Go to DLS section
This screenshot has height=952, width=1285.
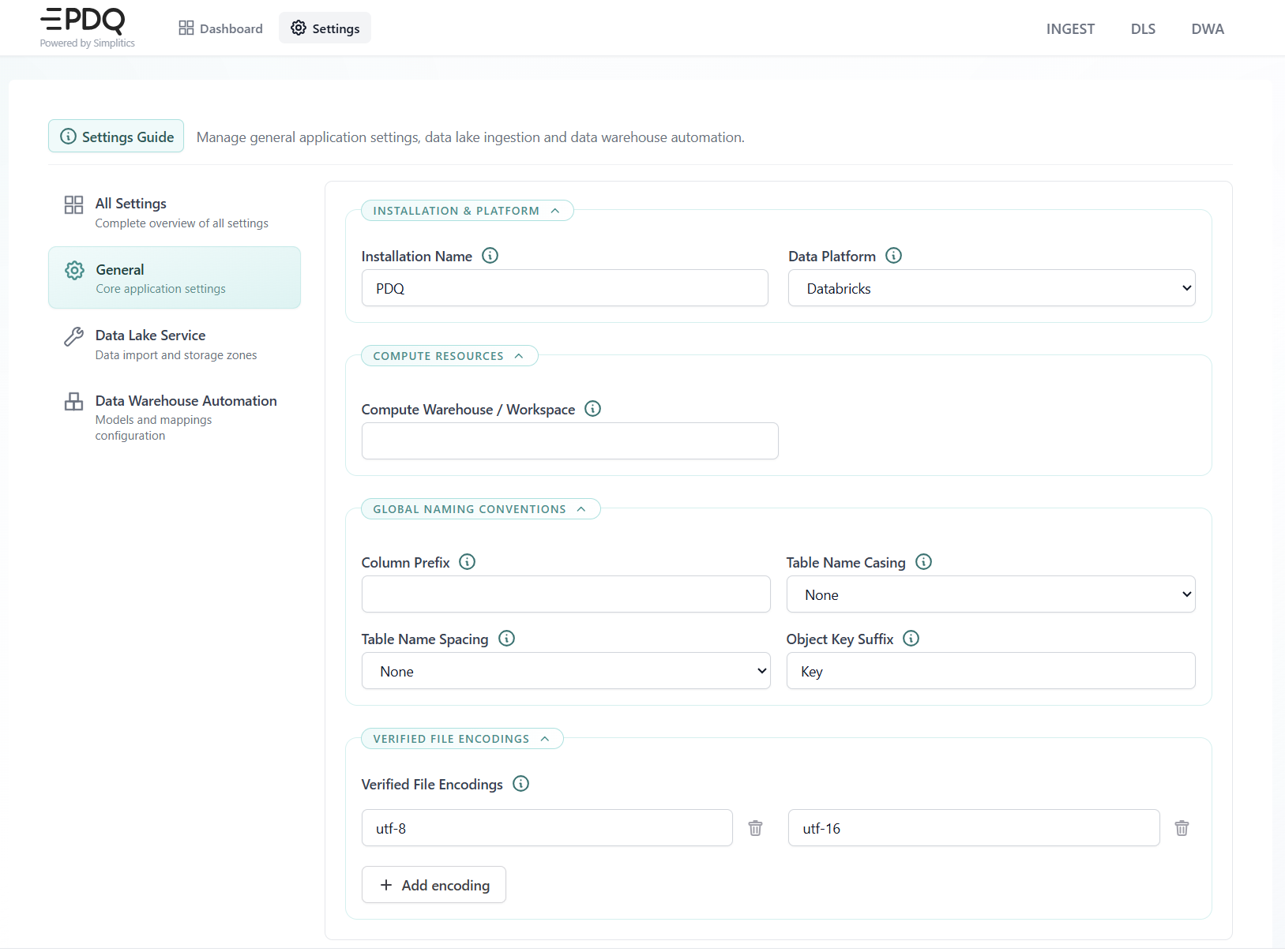tap(1143, 29)
